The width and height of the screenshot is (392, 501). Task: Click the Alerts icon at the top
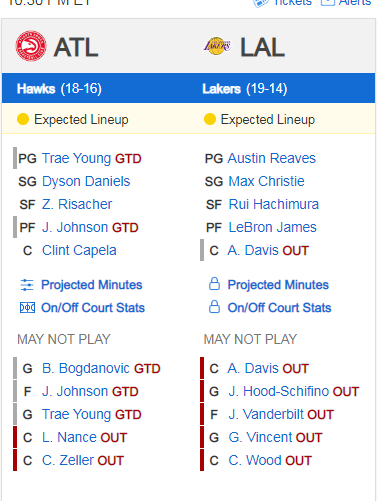tap(327, 2)
